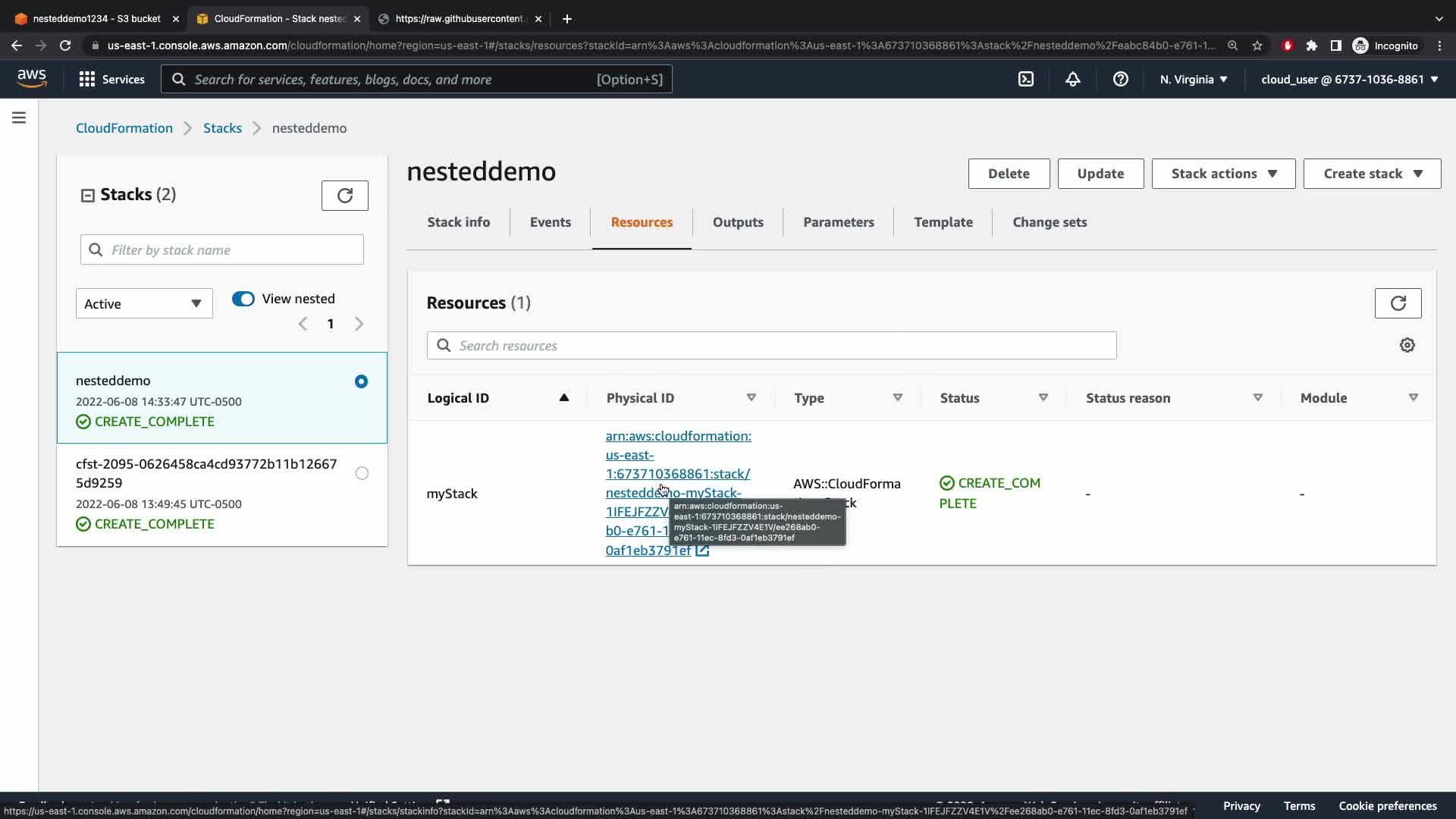The image size is (1456, 819).
Task: Open the notifications bell
Action: pyautogui.click(x=1072, y=79)
